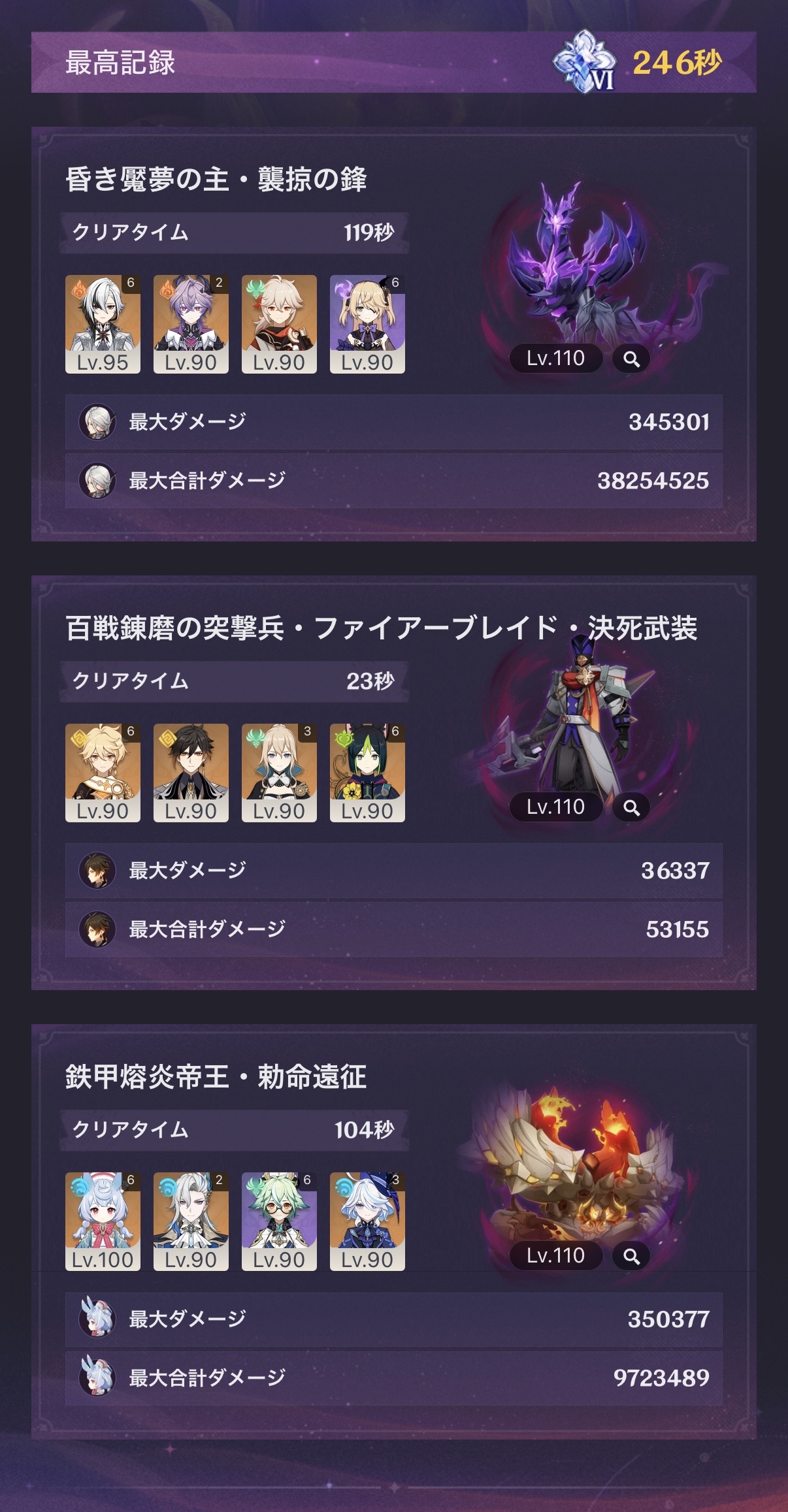The width and height of the screenshot is (788, 1512).
Task: Select the dendro character with fox ears
Action: coord(367,773)
